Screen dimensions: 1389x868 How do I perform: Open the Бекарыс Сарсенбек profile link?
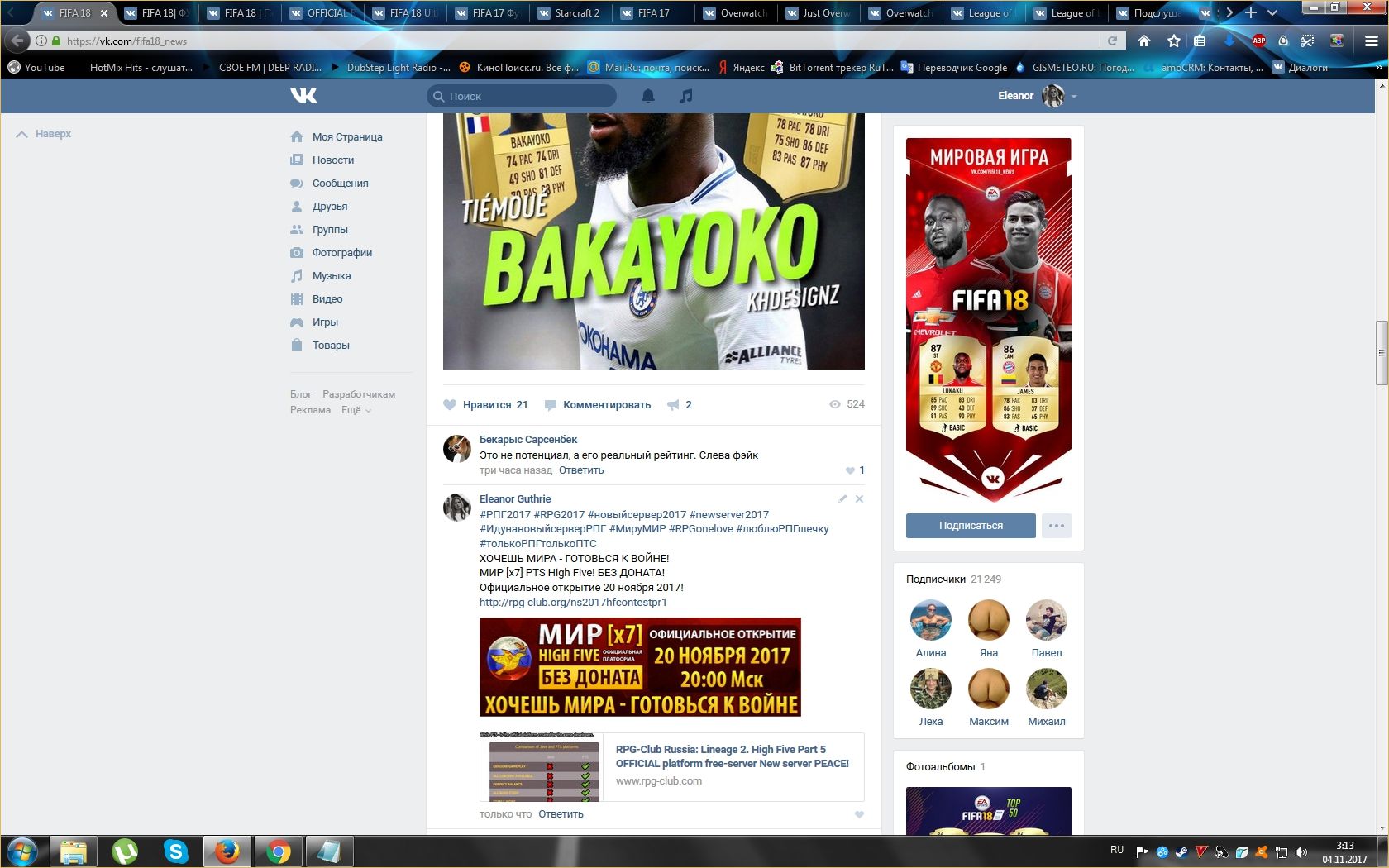click(528, 440)
